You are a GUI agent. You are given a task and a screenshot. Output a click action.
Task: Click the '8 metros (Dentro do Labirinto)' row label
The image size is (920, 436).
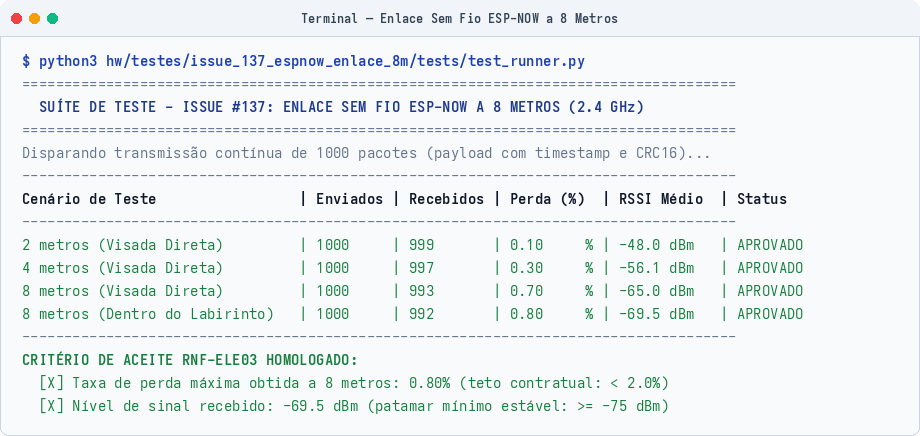[x=148, y=314]
